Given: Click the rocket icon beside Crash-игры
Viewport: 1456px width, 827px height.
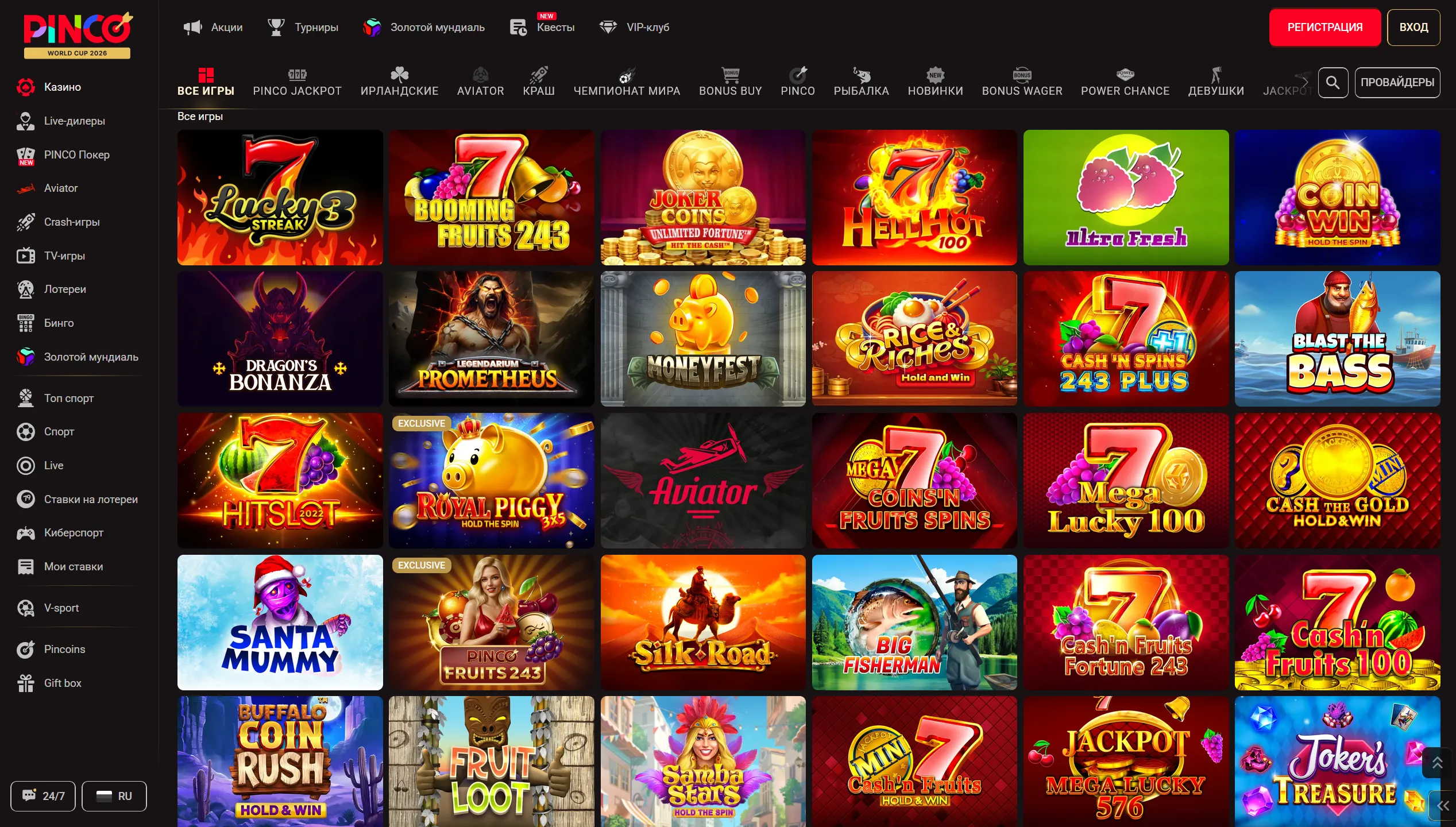Looking at the screenshot, I should click(25, 222).
